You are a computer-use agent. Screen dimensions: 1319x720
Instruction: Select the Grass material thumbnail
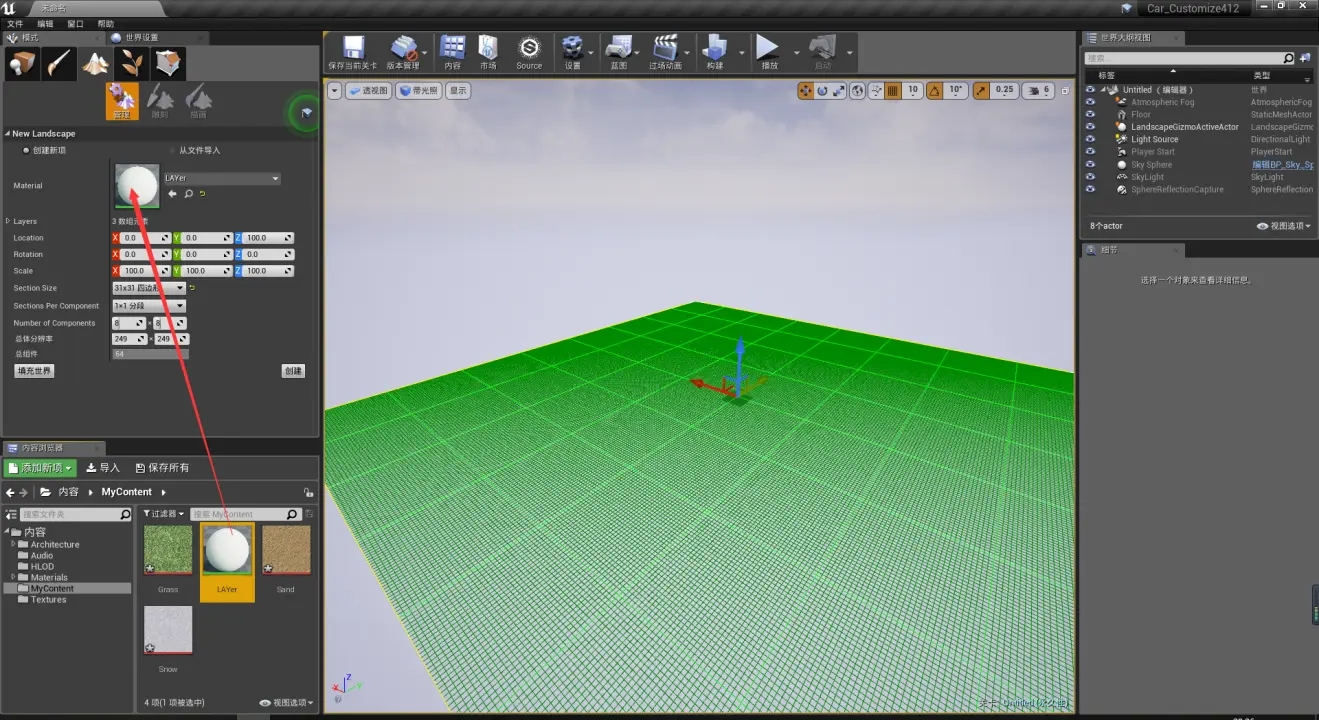click(x=168, y=551)
